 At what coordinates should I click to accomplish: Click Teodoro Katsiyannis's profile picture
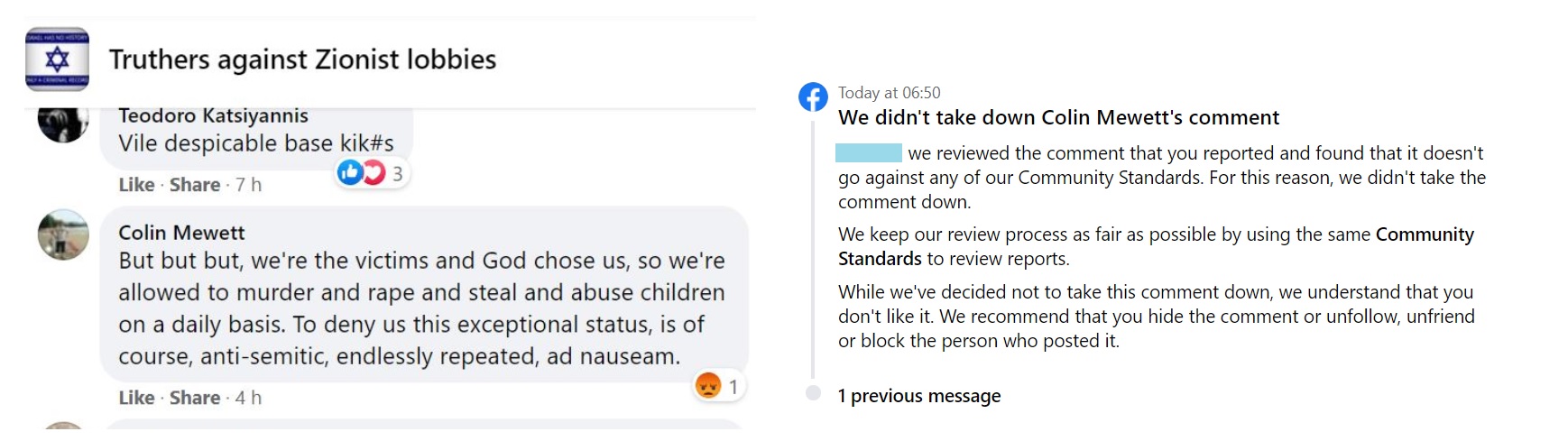(x=62, y=122)
